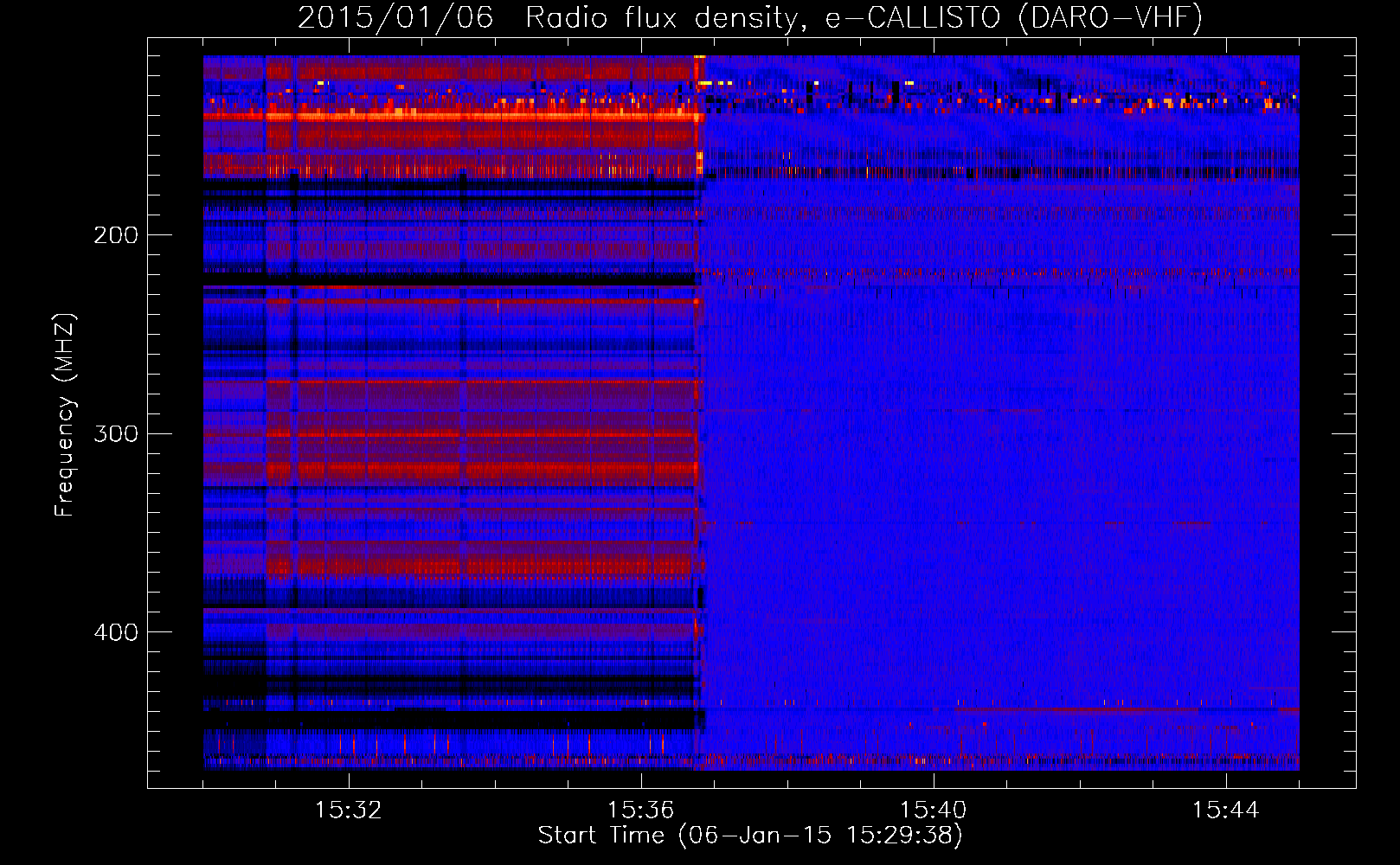This screenshot has width=1400, height=865.
Task: Click the 300 frequency tick label
Action: click(116, 433)
